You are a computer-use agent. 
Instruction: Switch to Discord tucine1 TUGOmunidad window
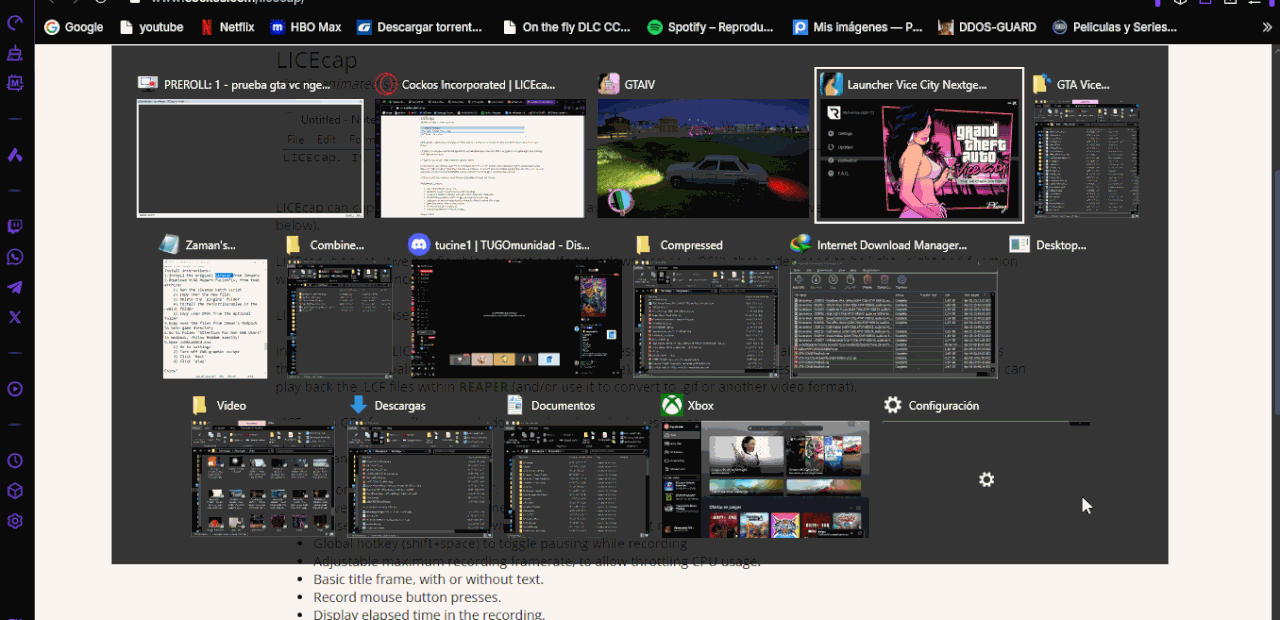(515, 307)
